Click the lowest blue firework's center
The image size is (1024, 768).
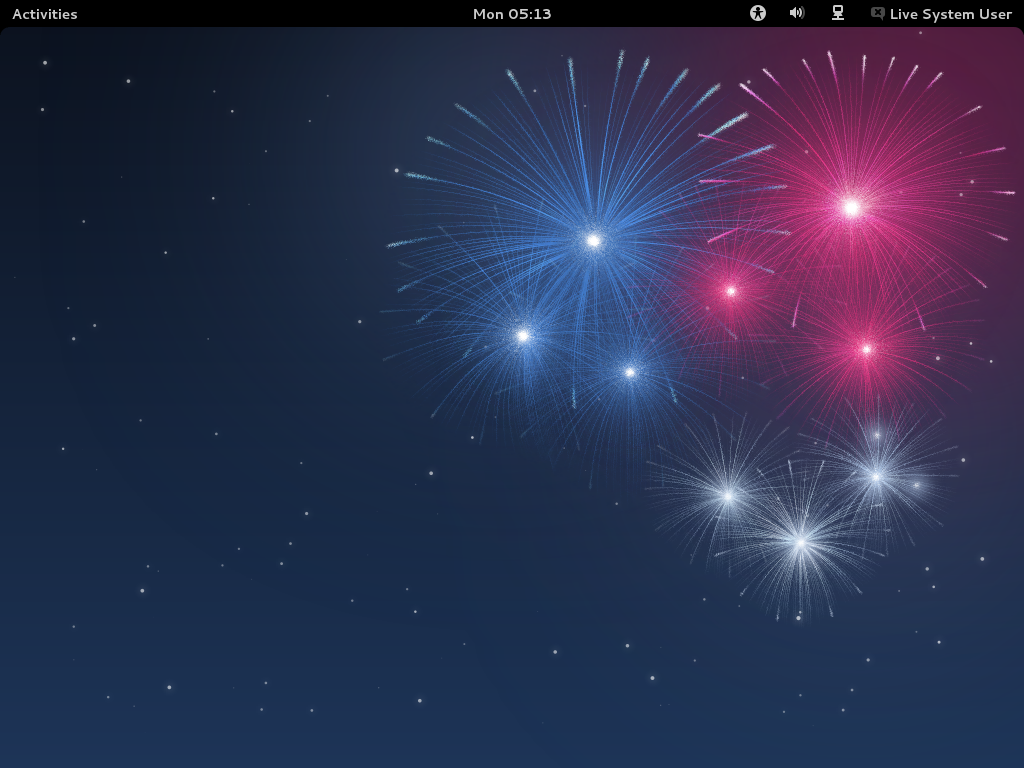[630, 372]
